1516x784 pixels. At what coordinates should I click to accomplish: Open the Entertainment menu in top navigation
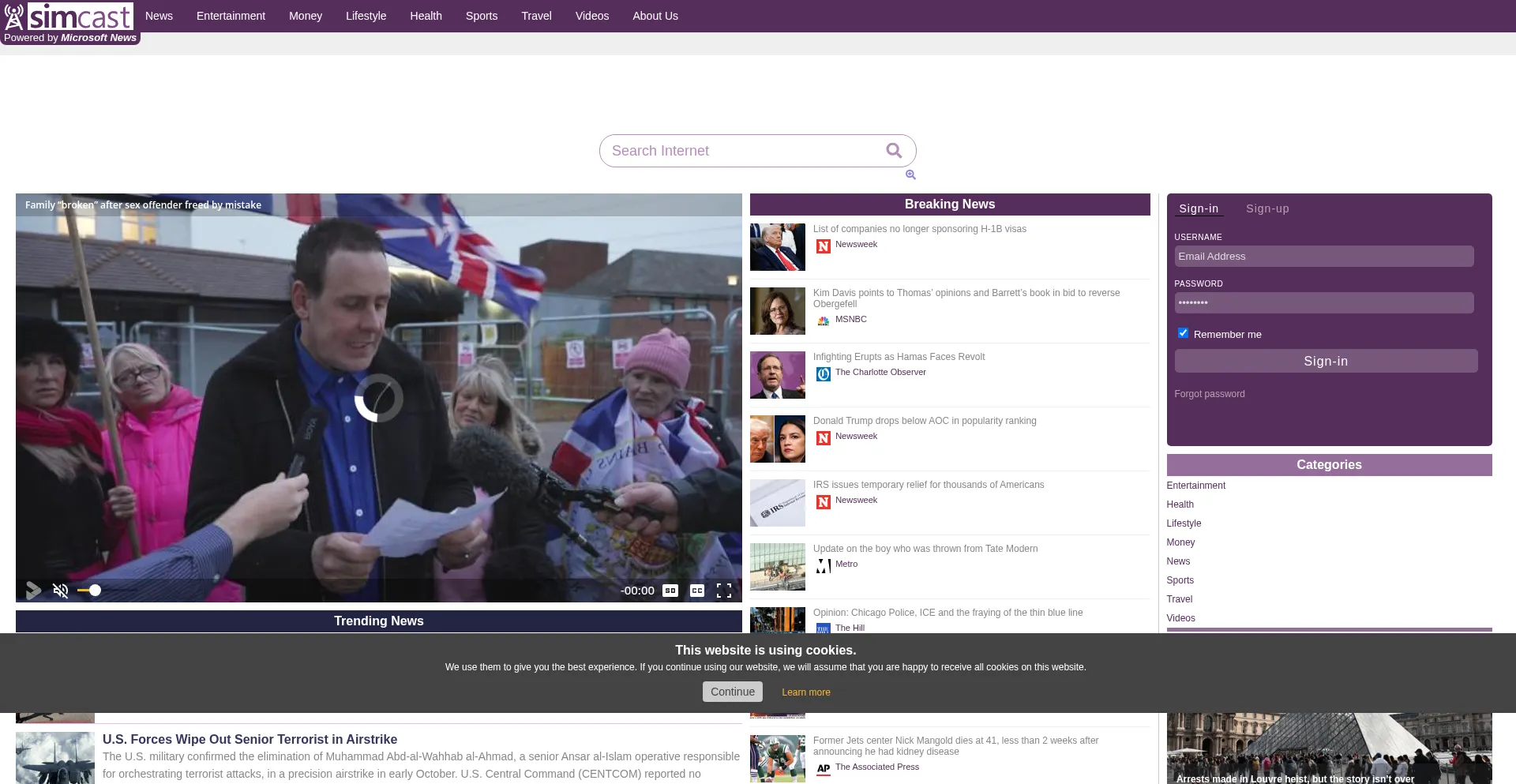pyautogui.click(x=231, y=16)
